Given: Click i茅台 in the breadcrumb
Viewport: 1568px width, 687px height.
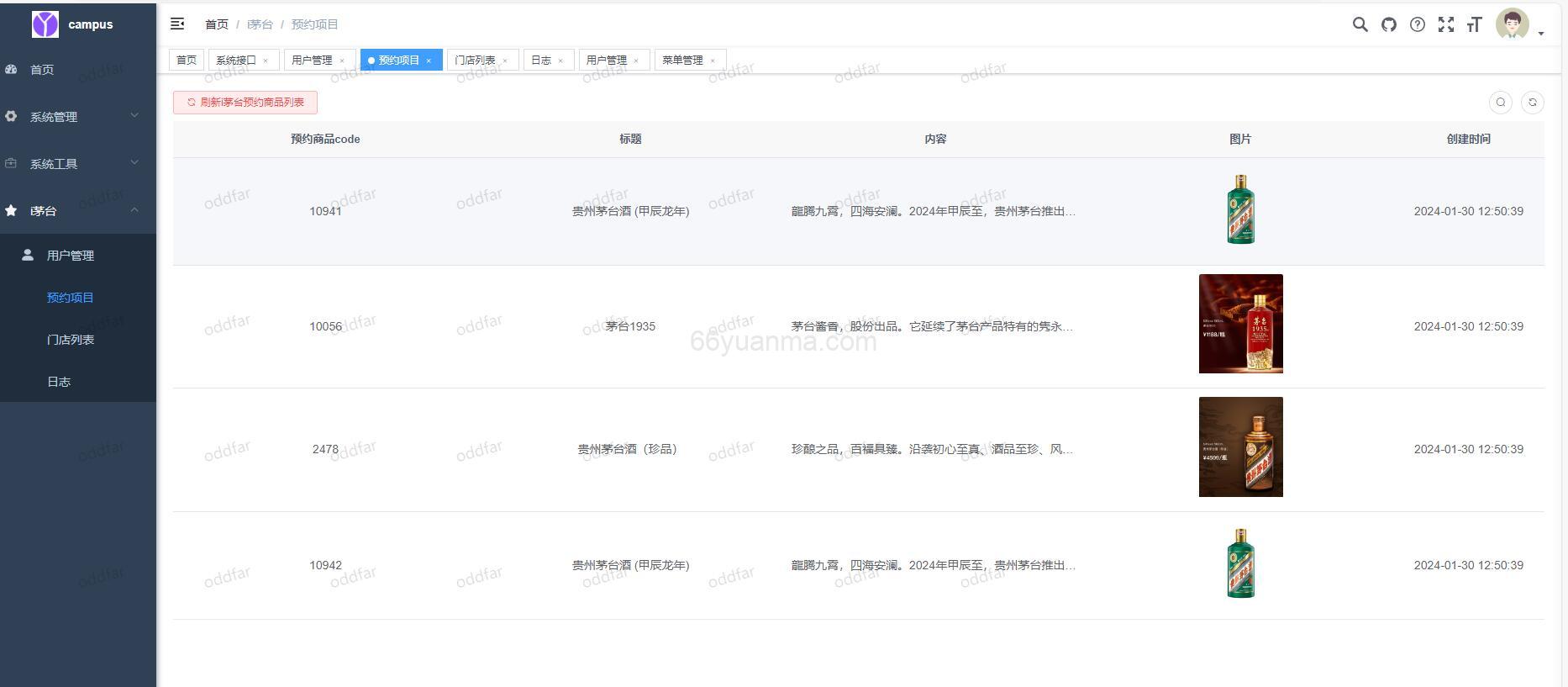Looking at the screenshot, I should 260,24.
